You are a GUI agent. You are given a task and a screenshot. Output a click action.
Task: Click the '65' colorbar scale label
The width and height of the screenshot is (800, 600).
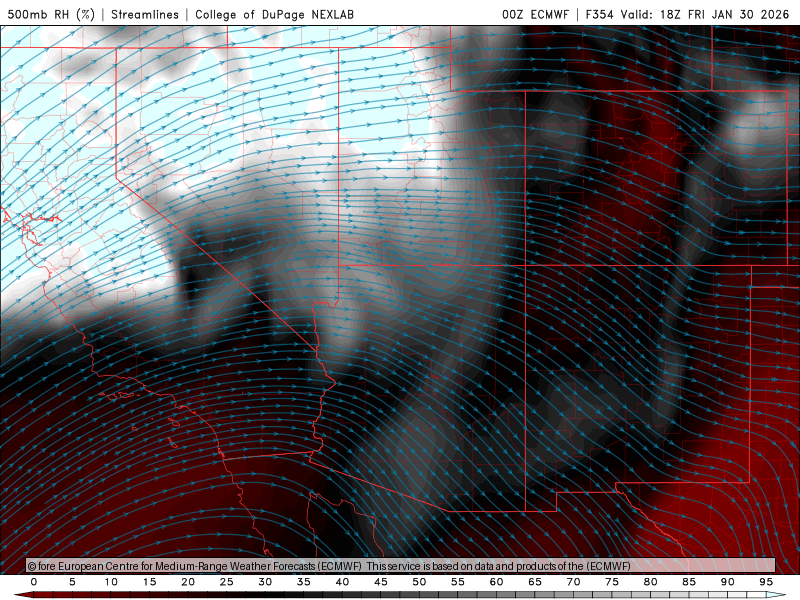[535, 582]
